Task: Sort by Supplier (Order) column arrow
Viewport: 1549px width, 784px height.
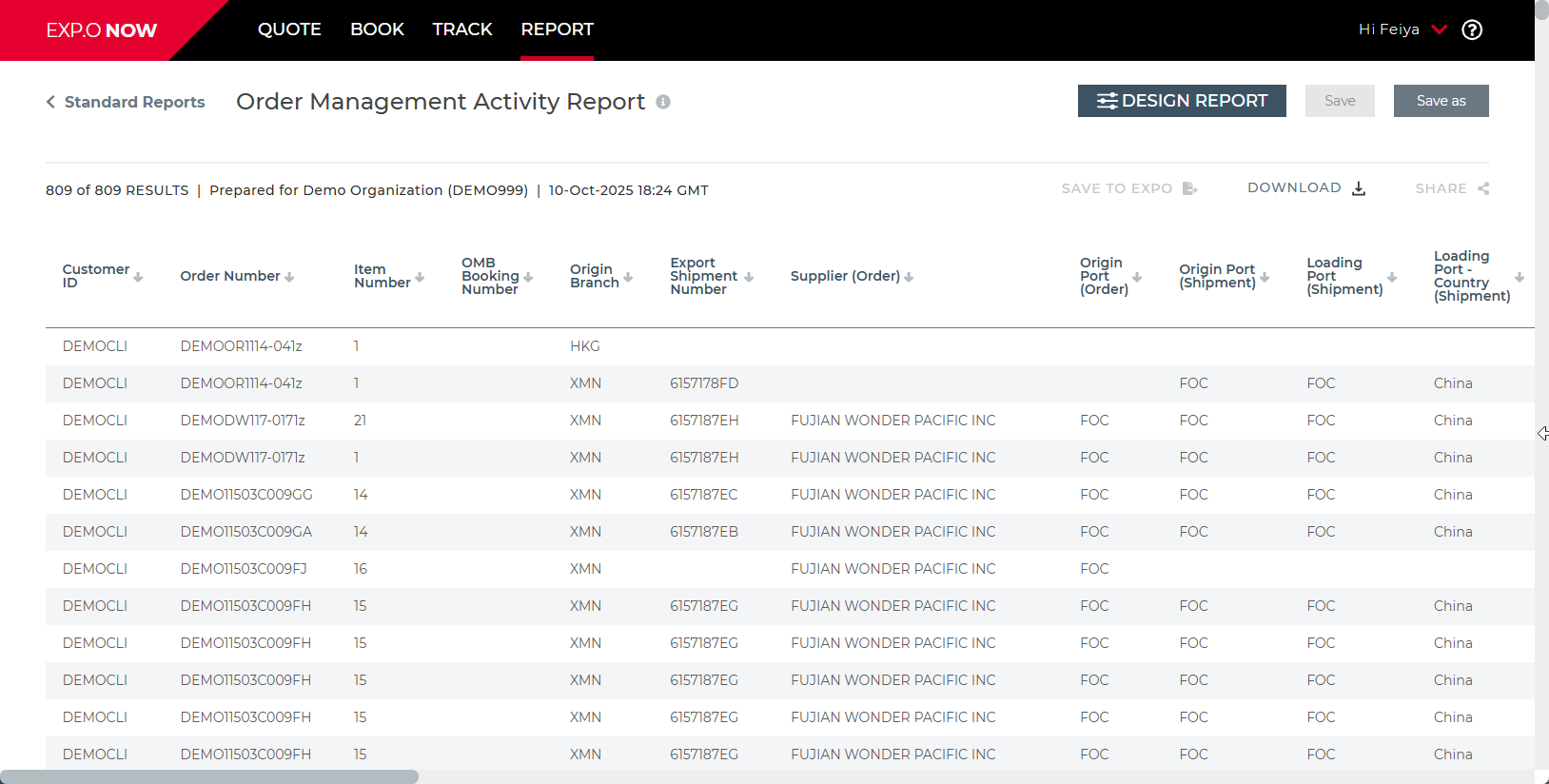Action: (909, 277)
